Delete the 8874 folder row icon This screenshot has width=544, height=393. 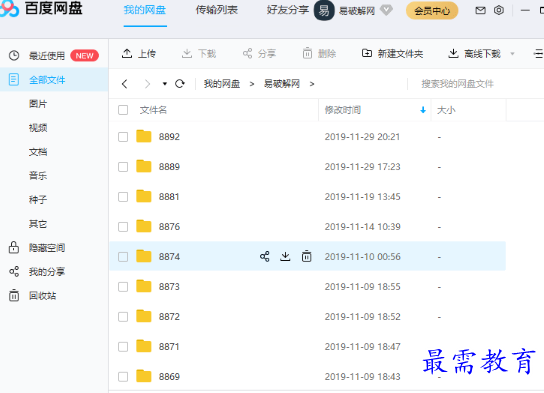(306, 257)
